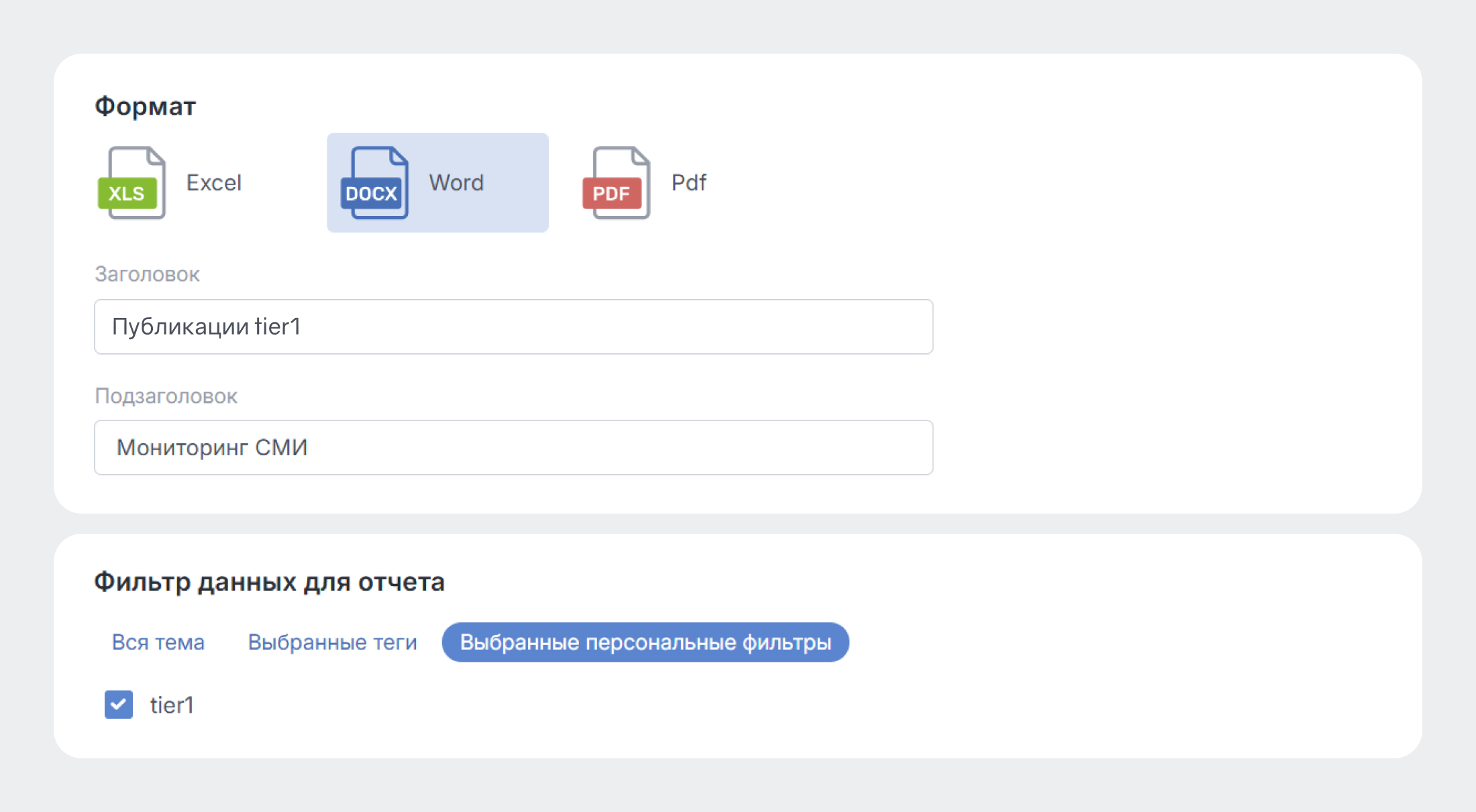Select Выбранные персональные фильтры tab
Viewport: 1476px width, 812px height.
tap(645, 642)
